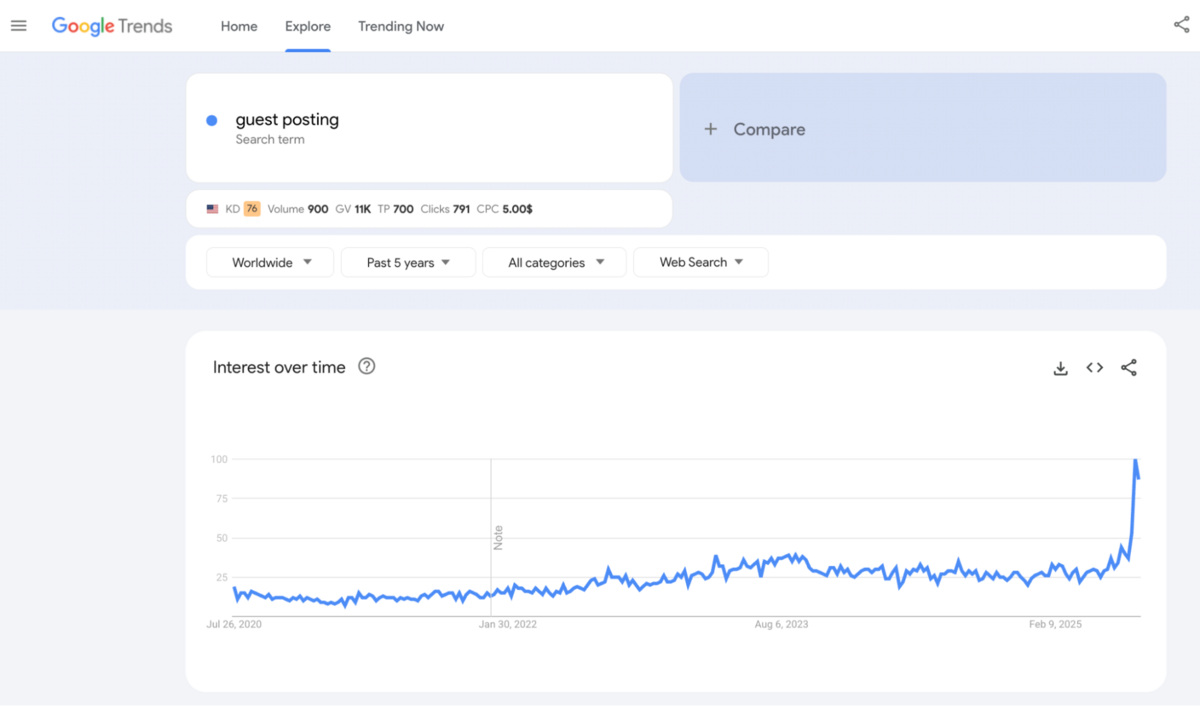Click the US flag icon in metrics bar
The width and height of the screenshot is (1200, 706).
[211, 209]
